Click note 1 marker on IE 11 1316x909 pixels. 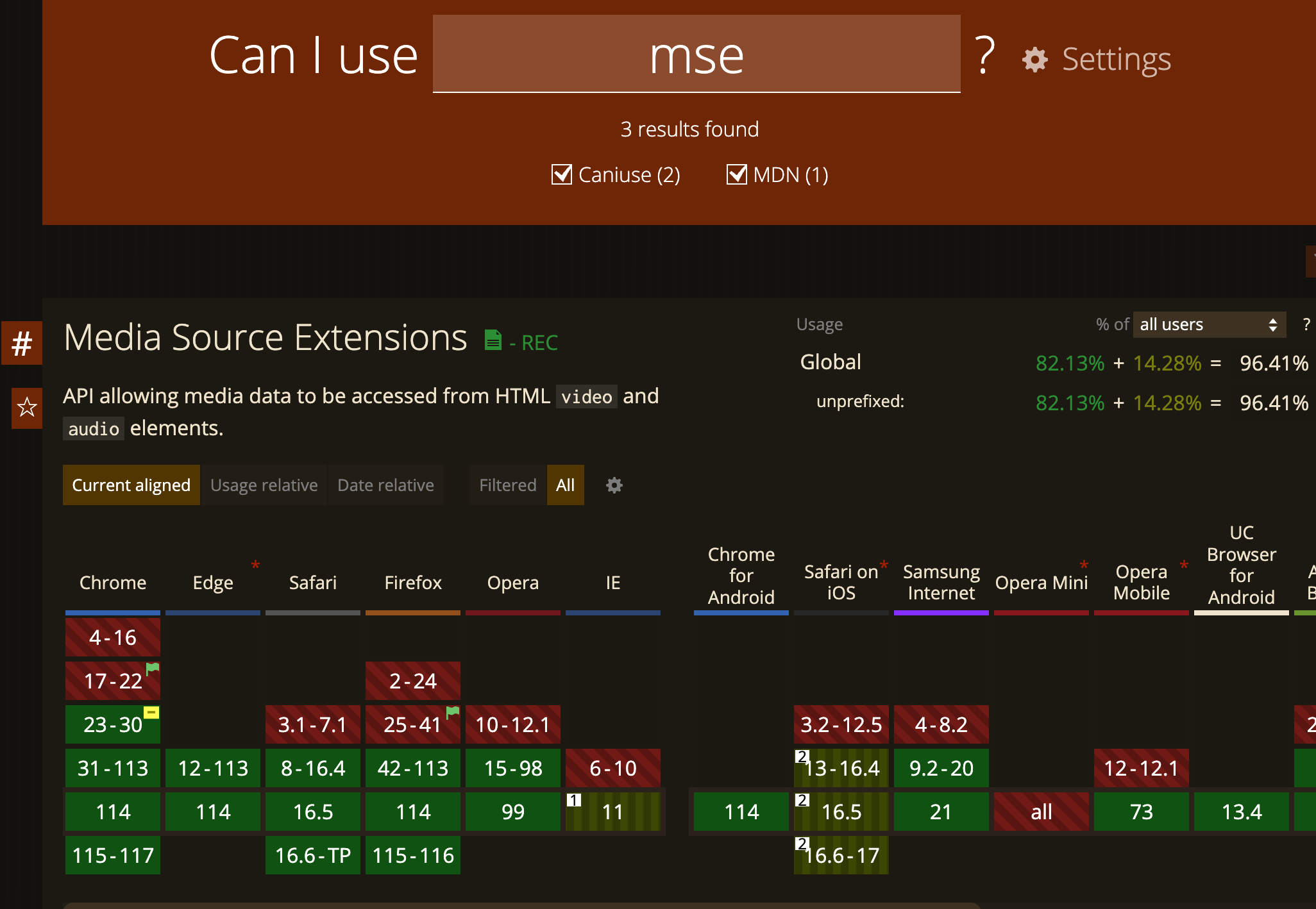point(574,800)
